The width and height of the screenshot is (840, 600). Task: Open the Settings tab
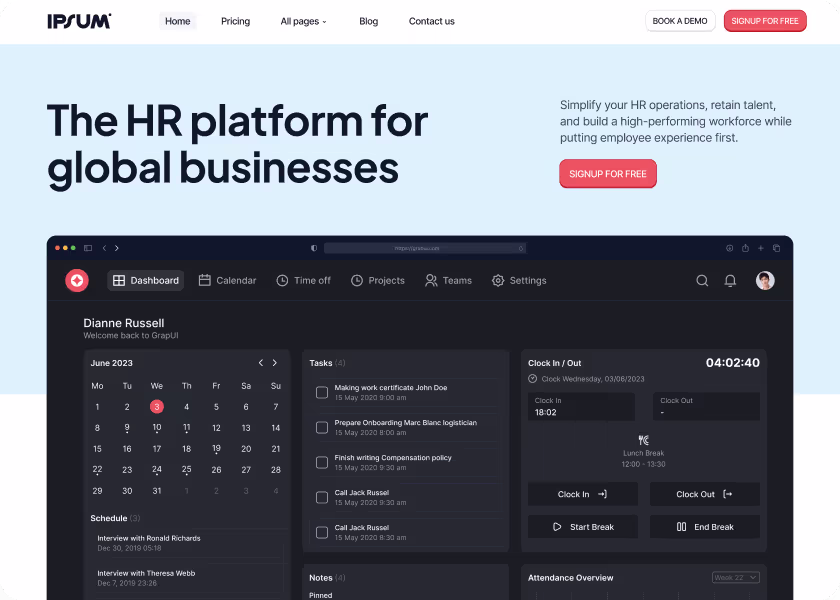click(x=519, y=280)
